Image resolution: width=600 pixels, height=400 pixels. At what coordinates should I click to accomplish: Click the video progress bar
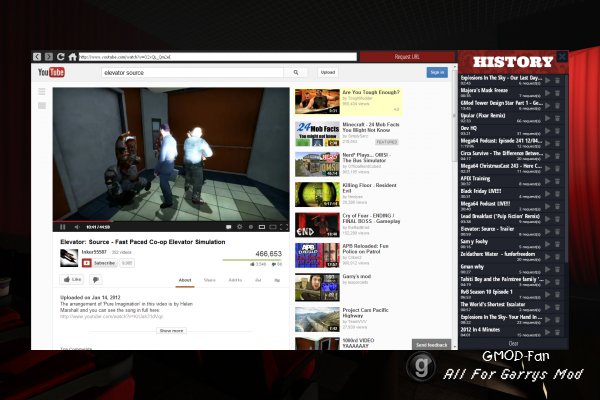[x=171, y=221]
